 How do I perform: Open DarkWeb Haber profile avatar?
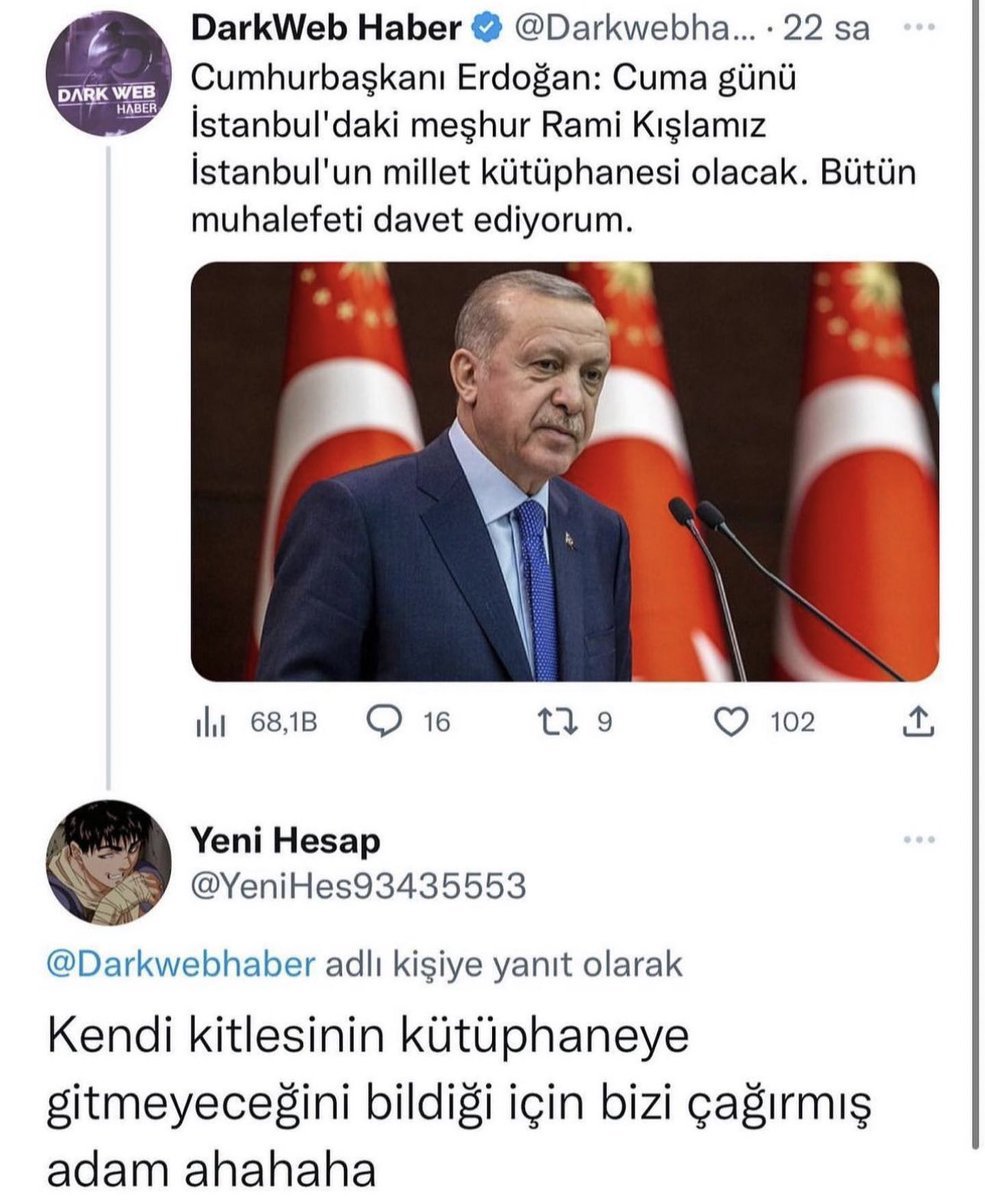tap(106, 75)
